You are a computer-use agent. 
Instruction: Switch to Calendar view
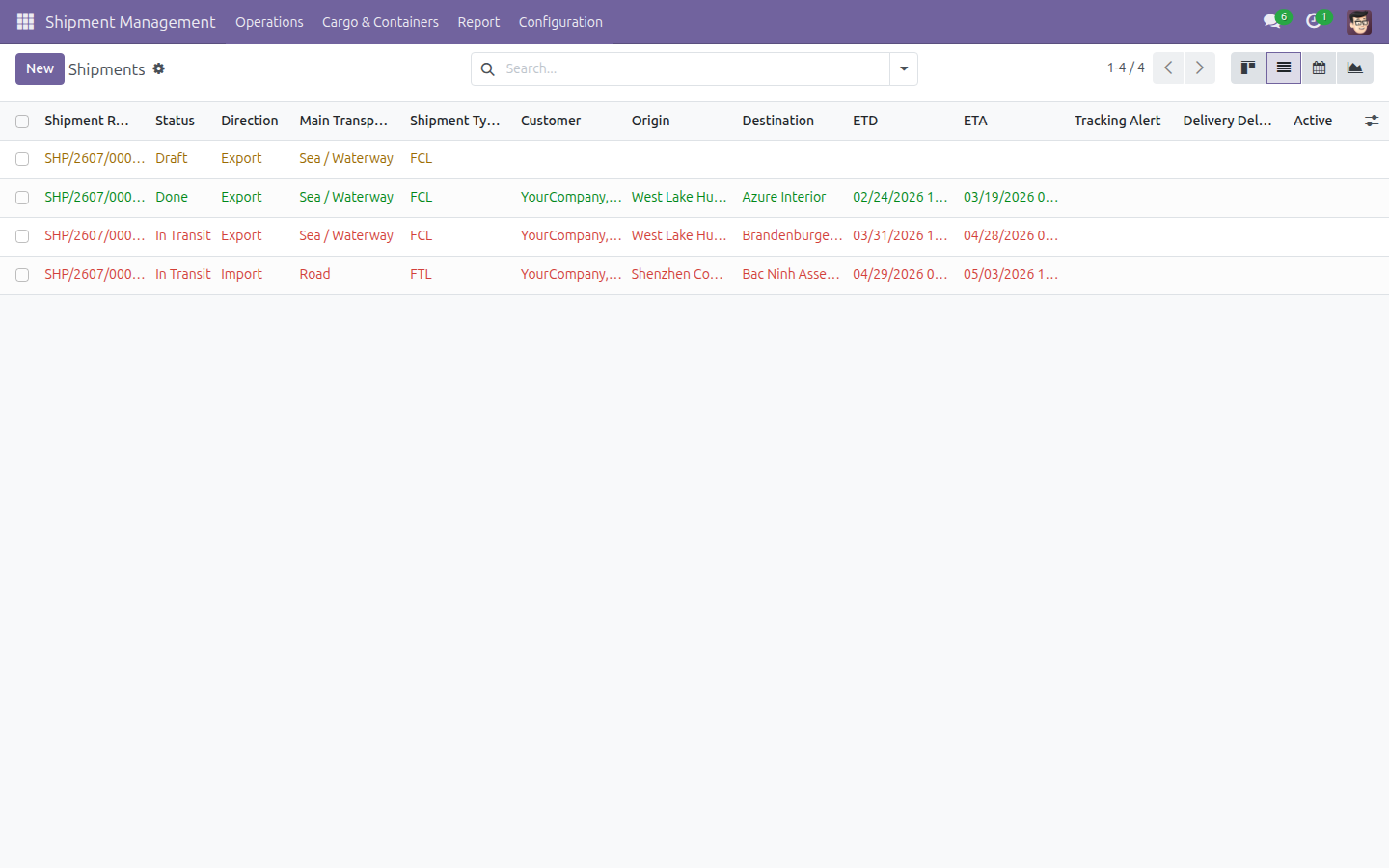coord(1319,68)
